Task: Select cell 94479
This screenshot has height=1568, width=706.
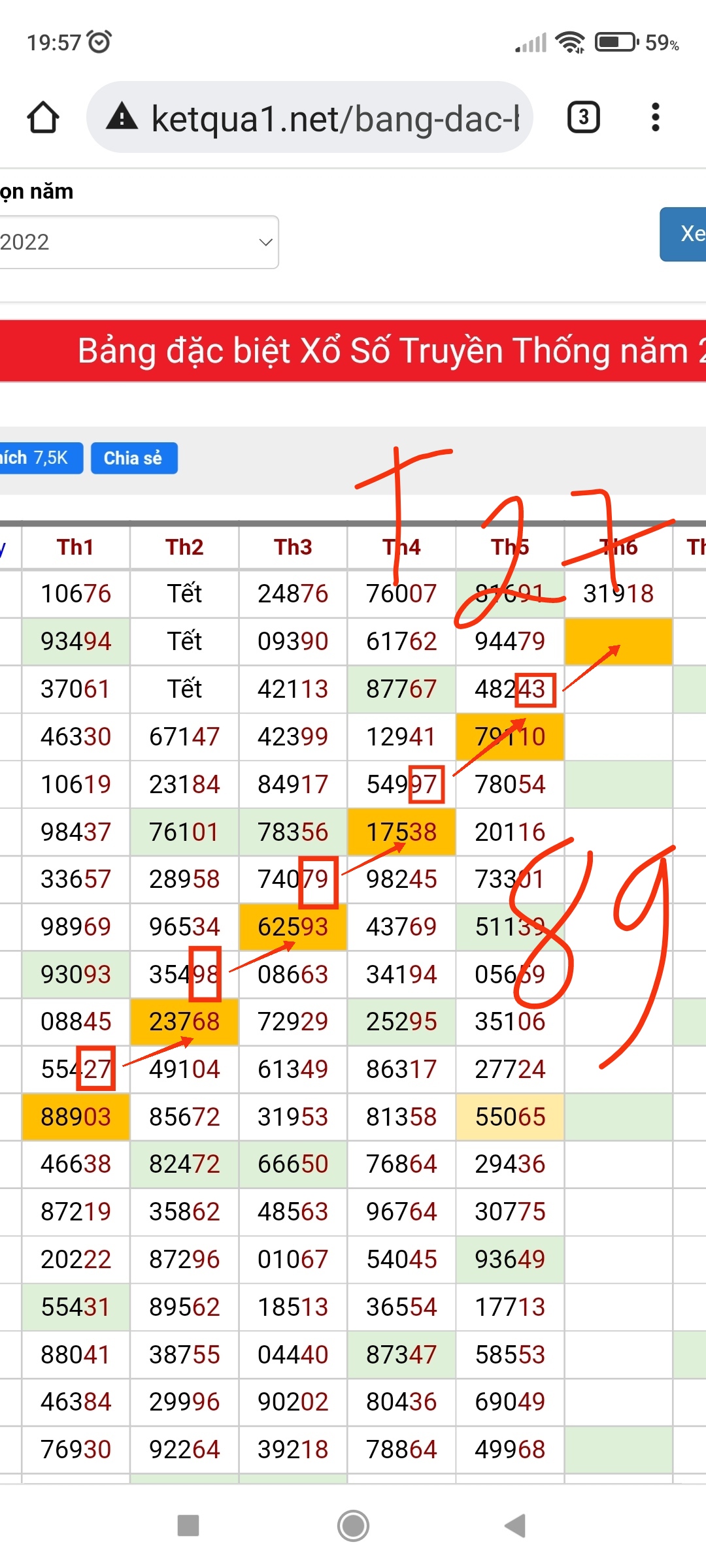Action: click(510, 642)
